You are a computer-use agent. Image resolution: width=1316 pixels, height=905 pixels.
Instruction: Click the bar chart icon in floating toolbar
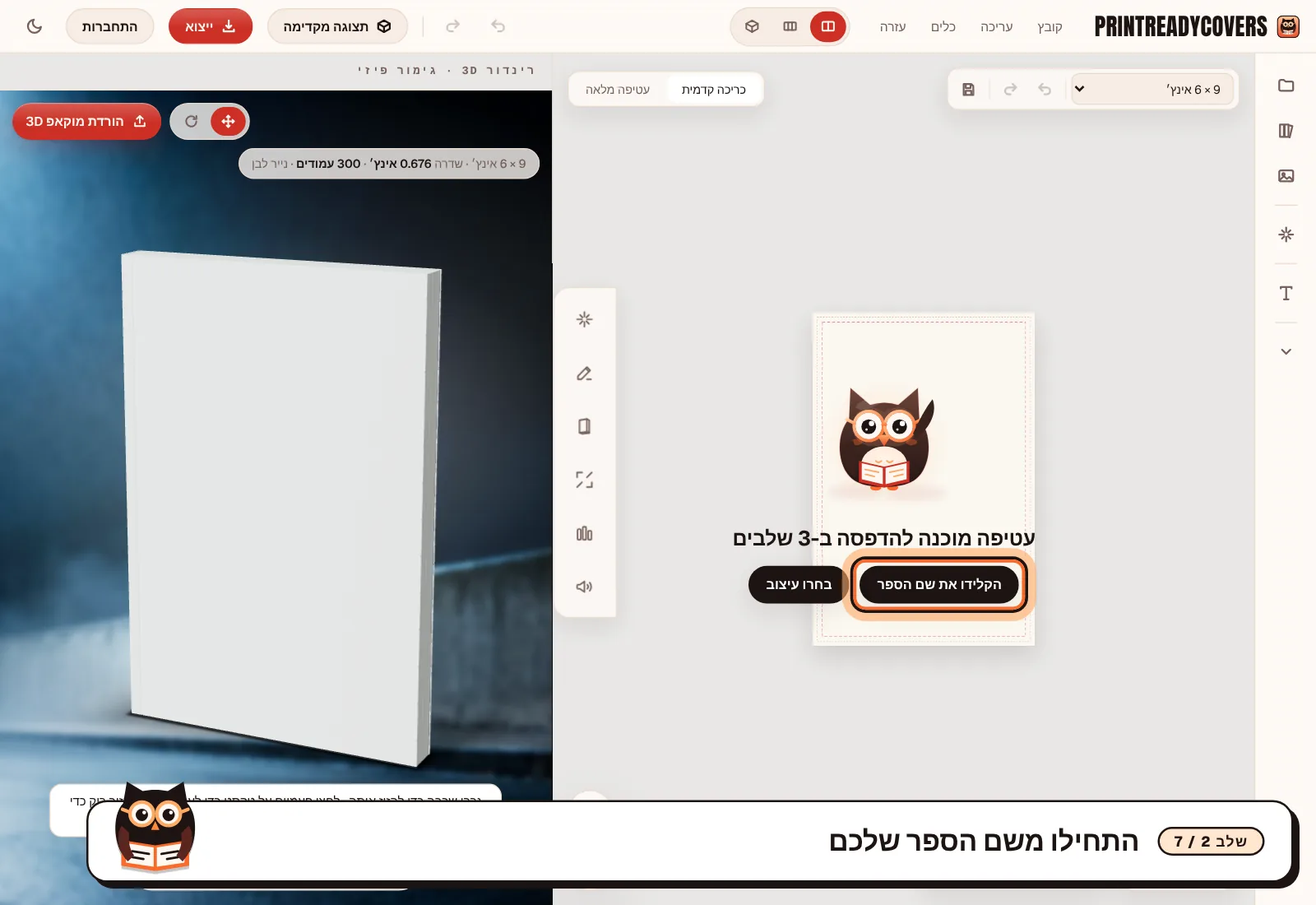[584, 533]
